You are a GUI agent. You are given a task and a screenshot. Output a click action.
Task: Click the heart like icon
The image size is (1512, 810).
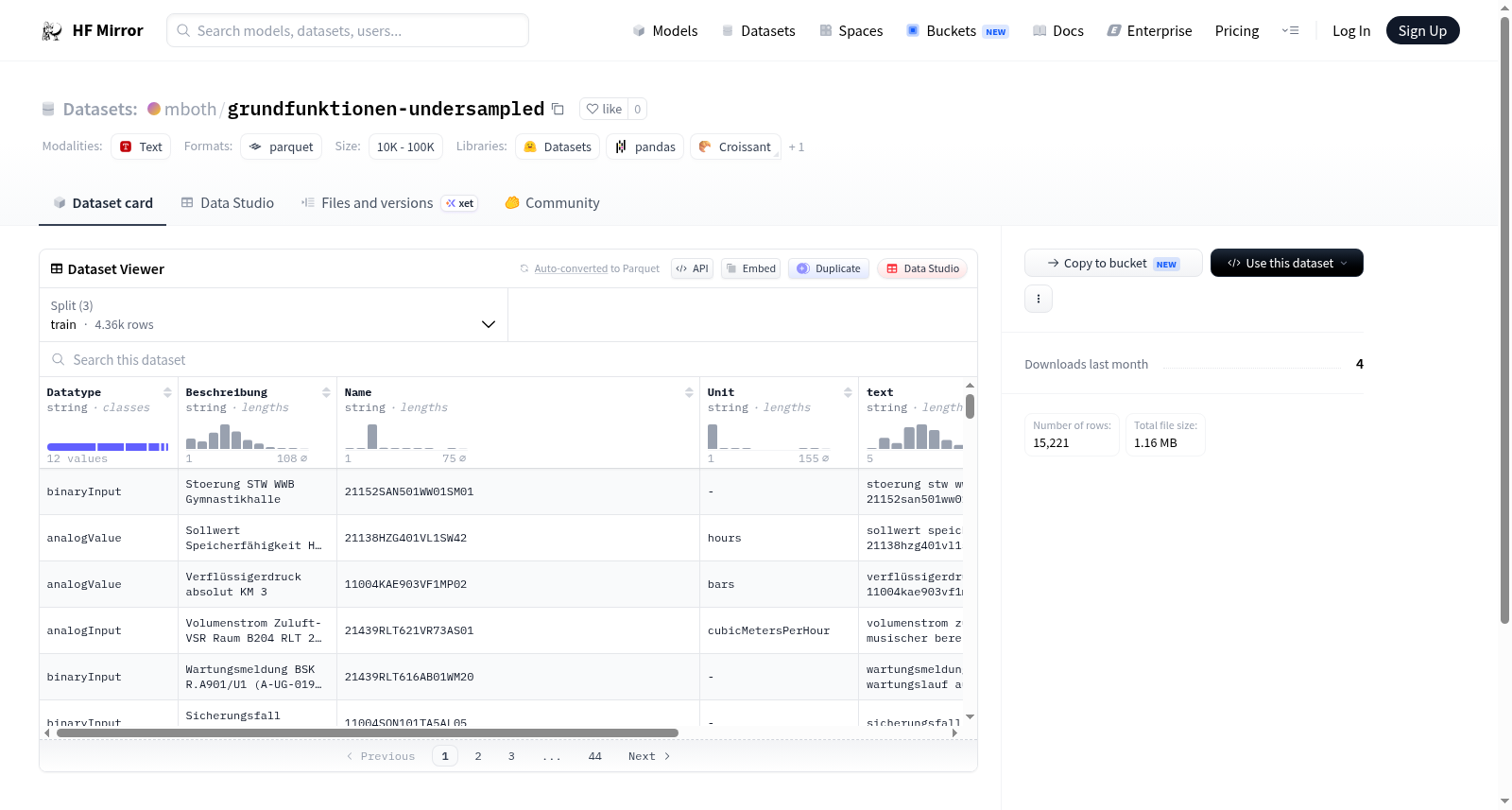[593, 110]
